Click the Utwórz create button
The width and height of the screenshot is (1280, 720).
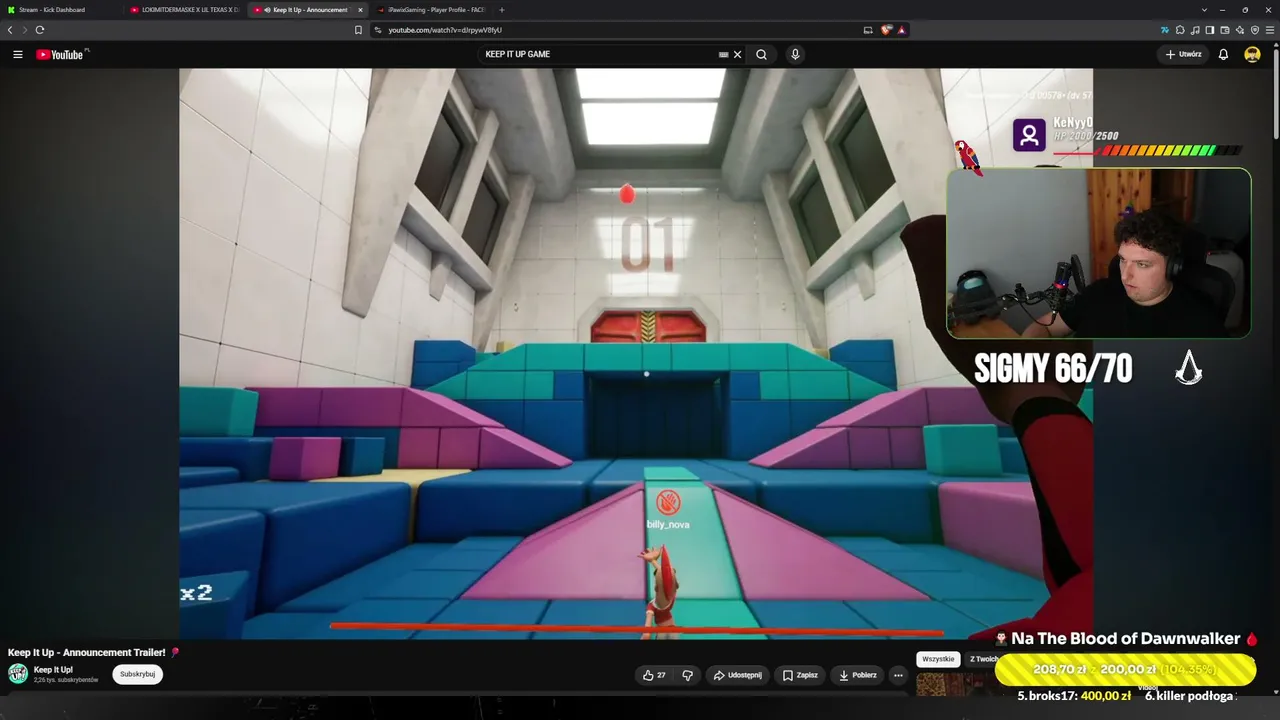tap(1183, 54)
